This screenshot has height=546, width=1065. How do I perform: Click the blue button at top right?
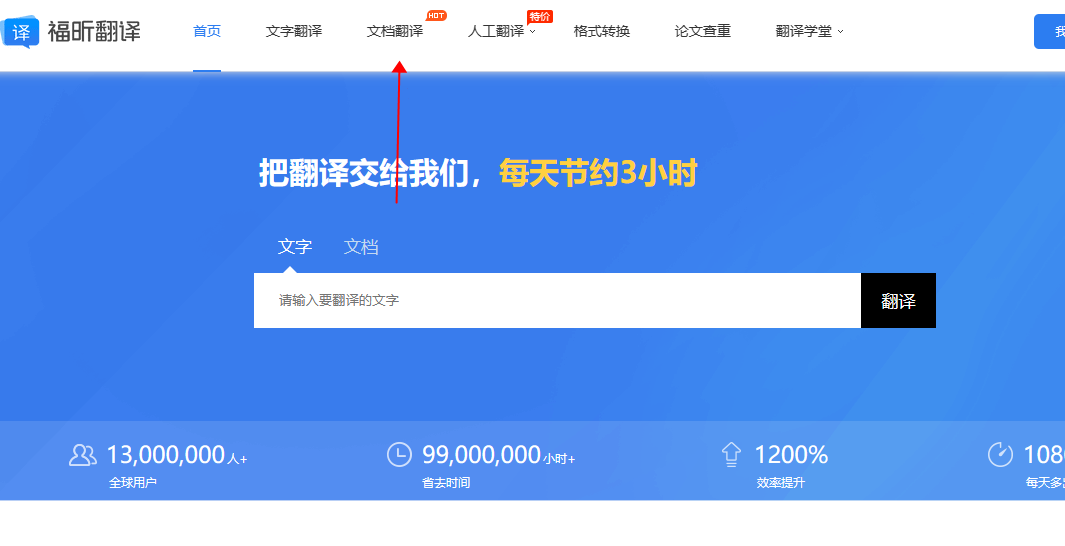(x=1049, y=31)
